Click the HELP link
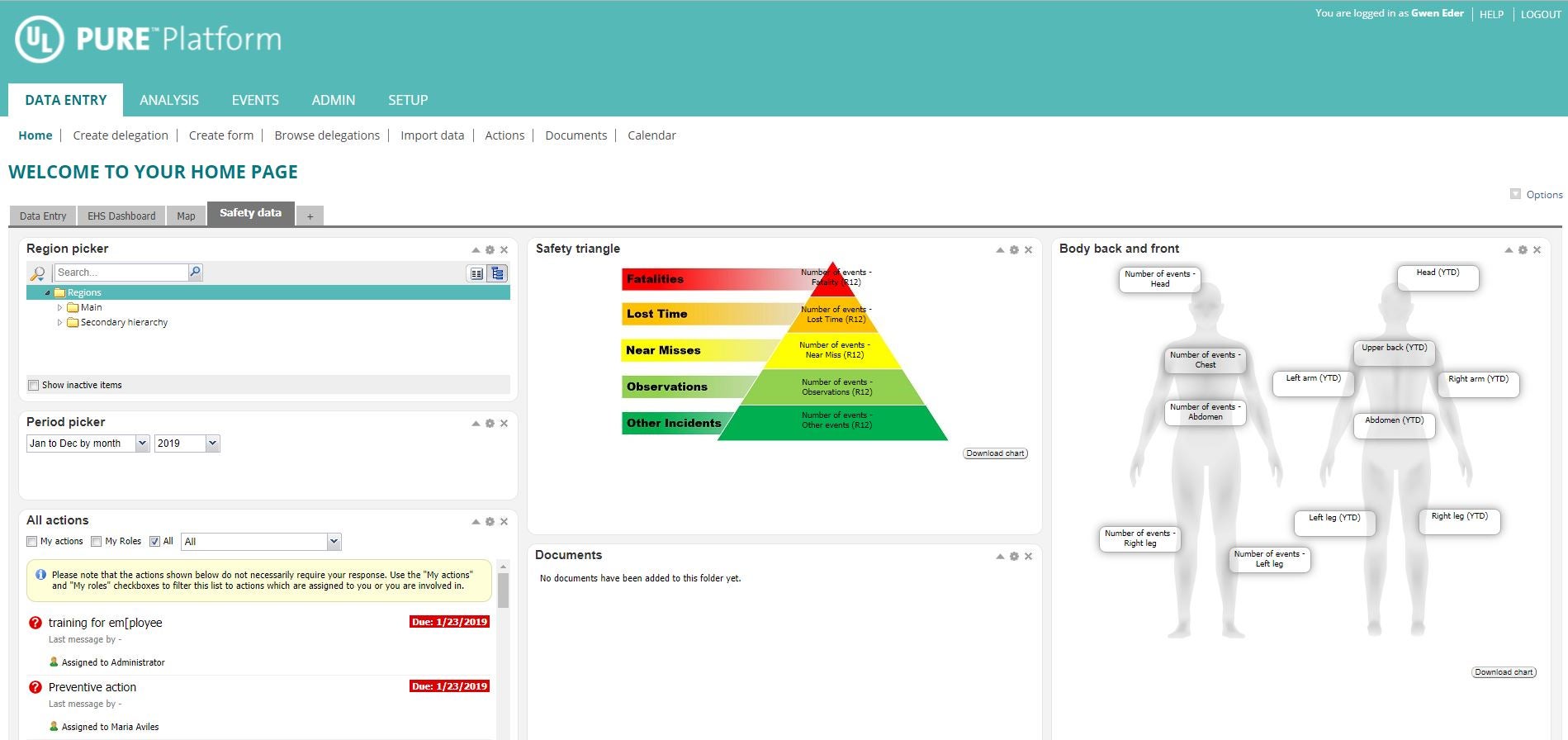The width and height of the screenshot is (1568, 740). [x=1491, y=14]
